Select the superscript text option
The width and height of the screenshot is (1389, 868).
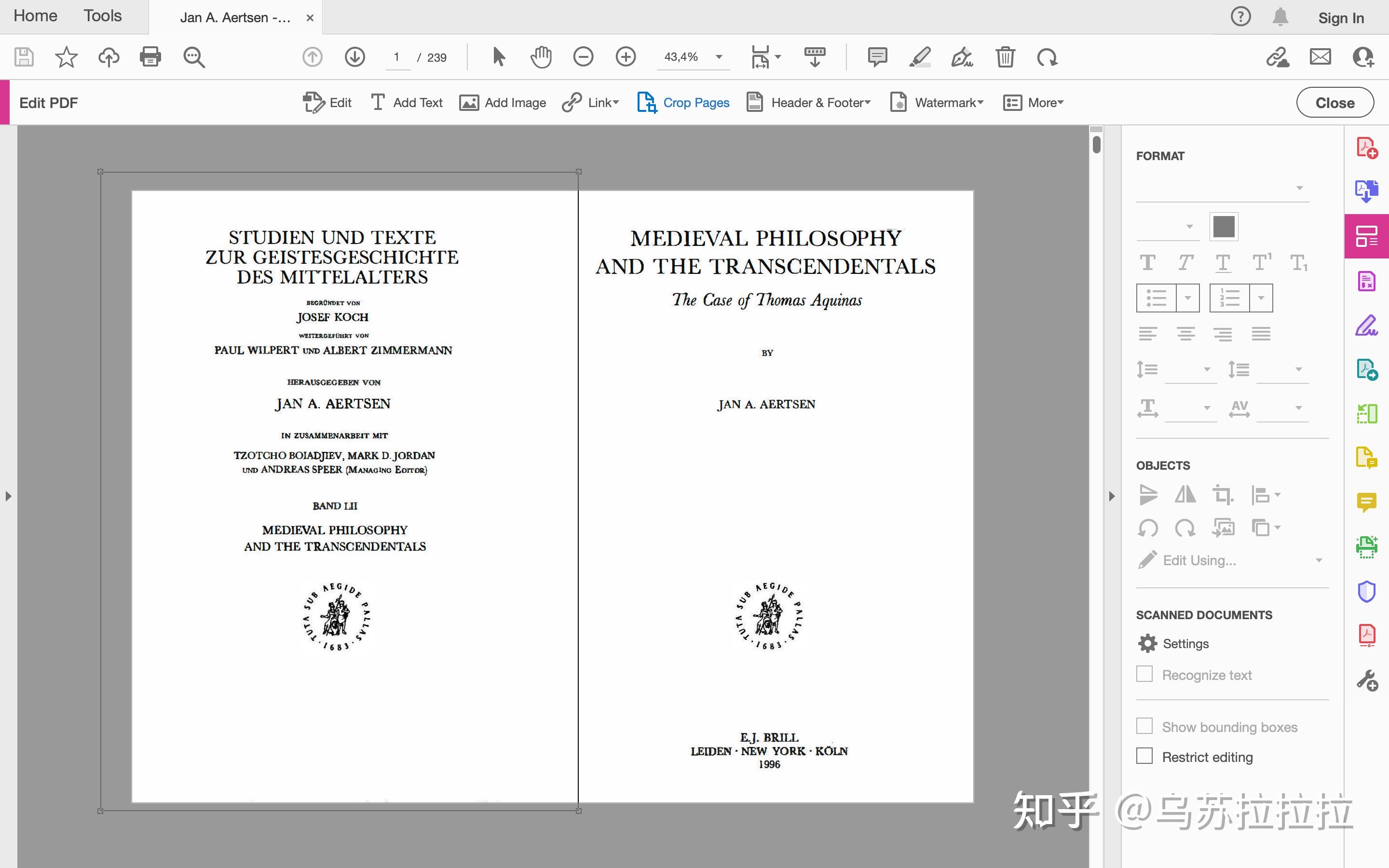[x=1261, y=262]
